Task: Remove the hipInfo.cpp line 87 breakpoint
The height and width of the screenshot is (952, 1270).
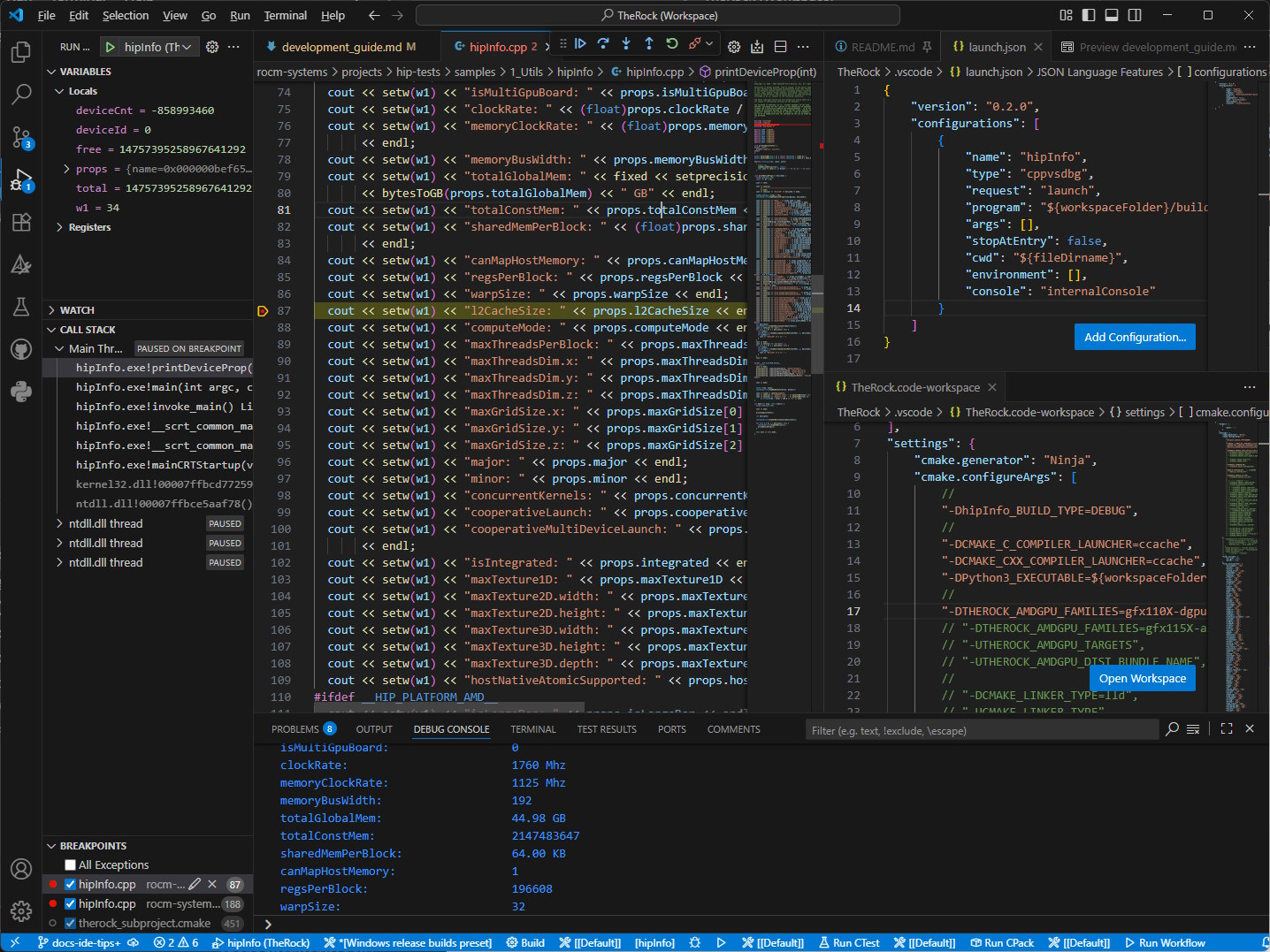Action: (x=211, y=884)
